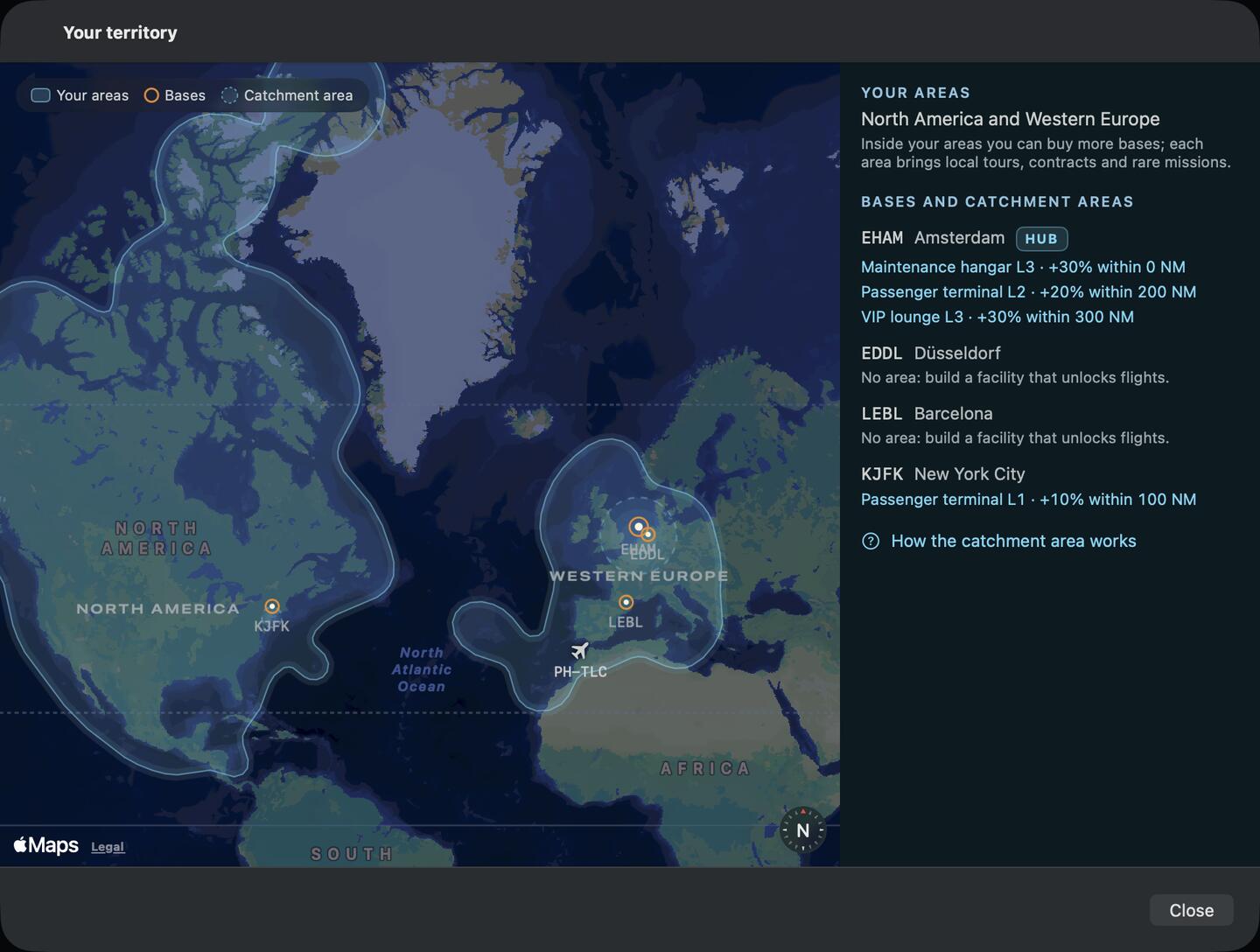Image resolution: width=1260 pixels, height=952 pixels.
Task: Click the YOUR AREAS section heading
Action: coord(915,93)
